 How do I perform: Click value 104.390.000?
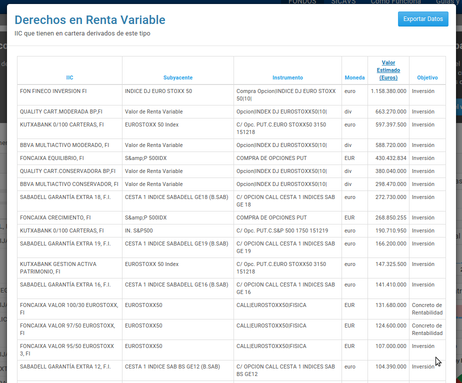pos(391,367)
